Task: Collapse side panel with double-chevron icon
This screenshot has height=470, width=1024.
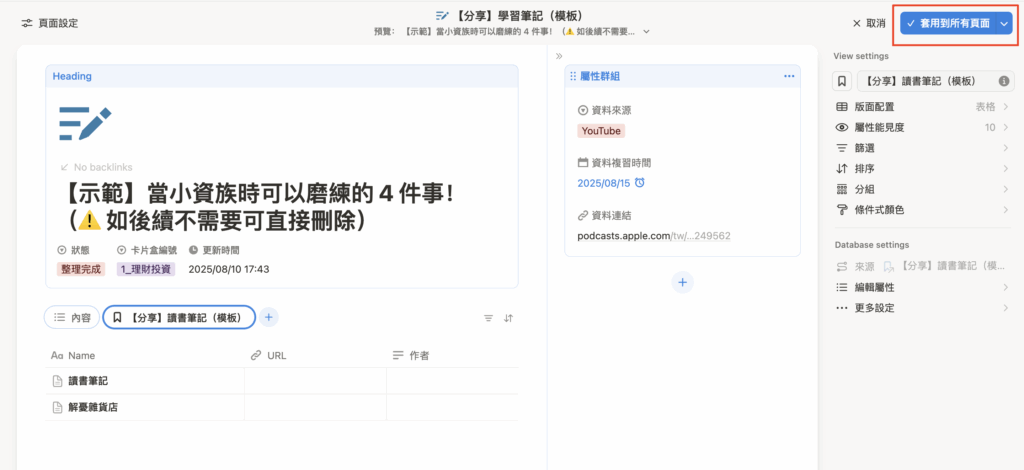Action: [x=559, y=56]
